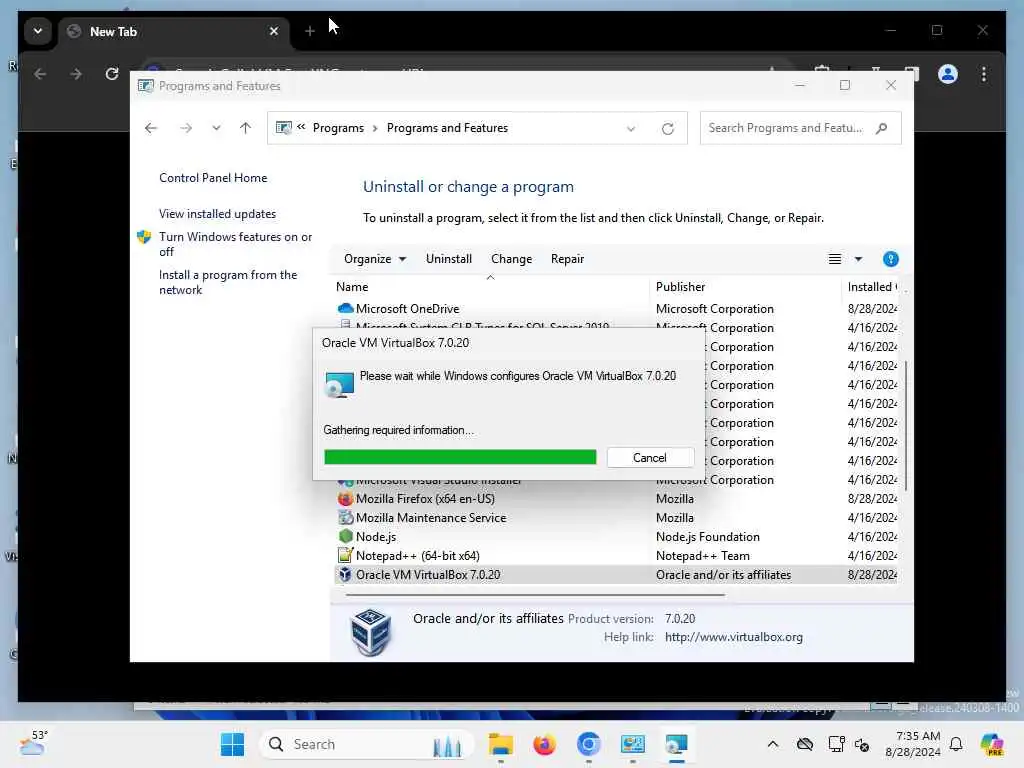Open the recent locations chevron next to Forward
Viewport: 1024px width, 768px height.
(x=216, y=128)
